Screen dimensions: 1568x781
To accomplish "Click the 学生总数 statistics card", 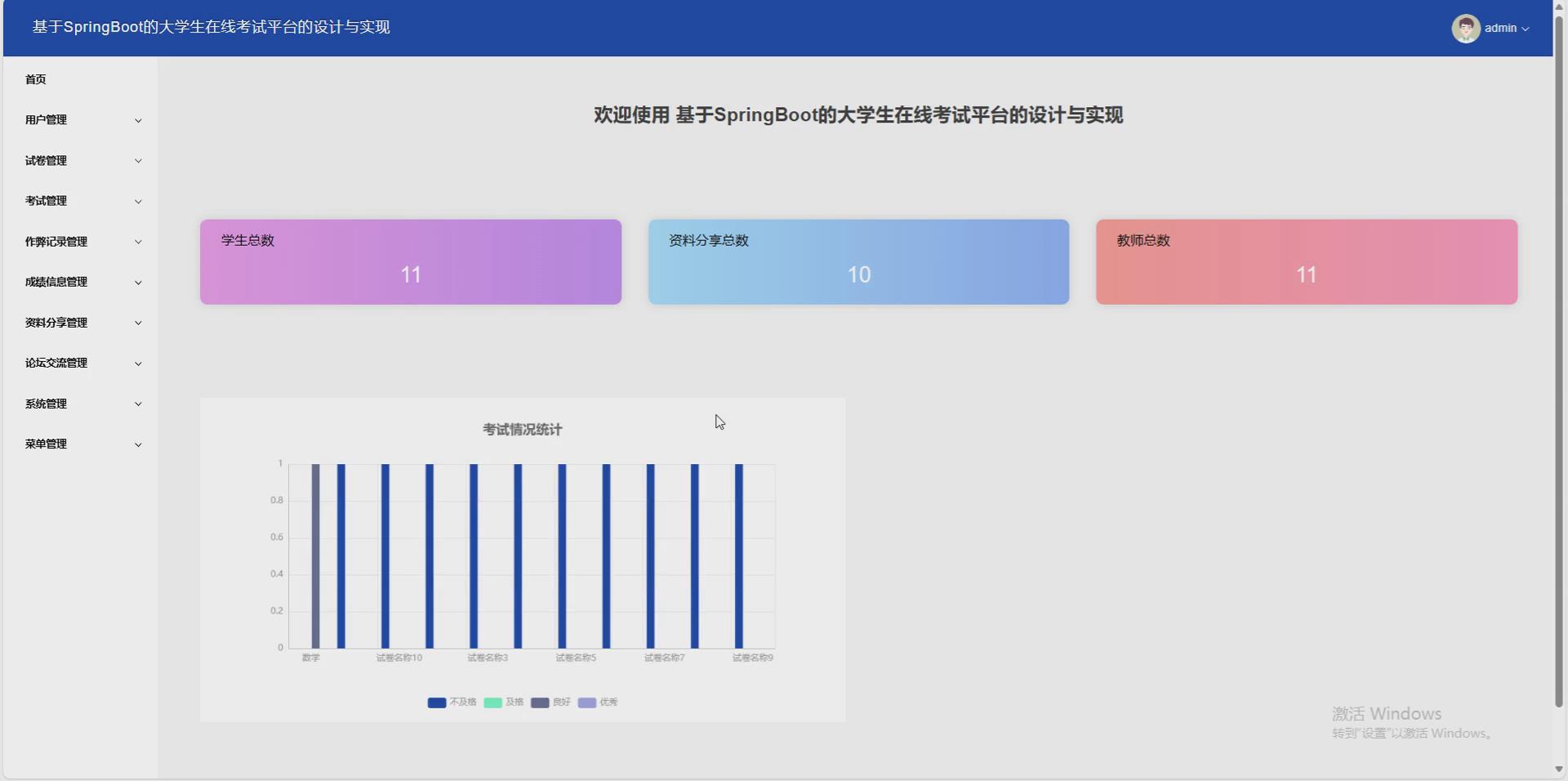I will [411, 261].
